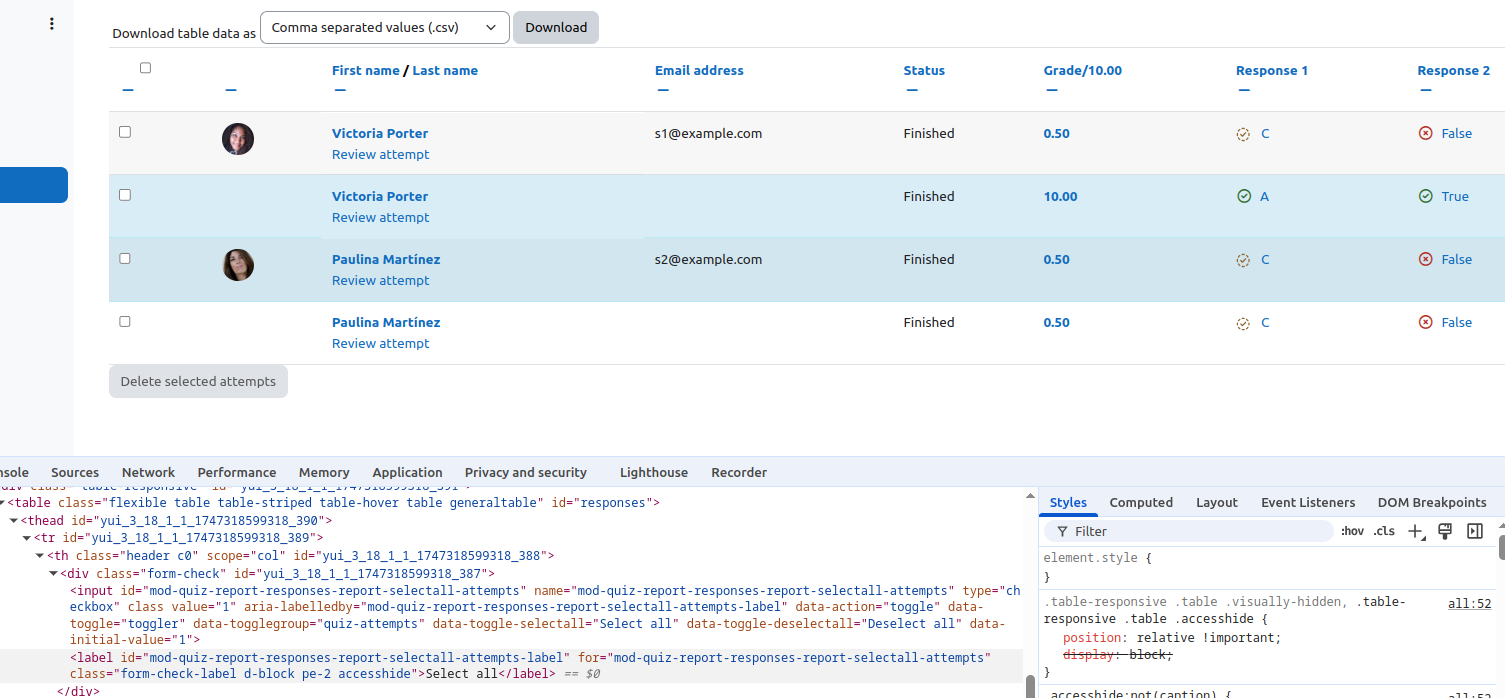Open Paulina Martínez's profile picture

[238, 265]
